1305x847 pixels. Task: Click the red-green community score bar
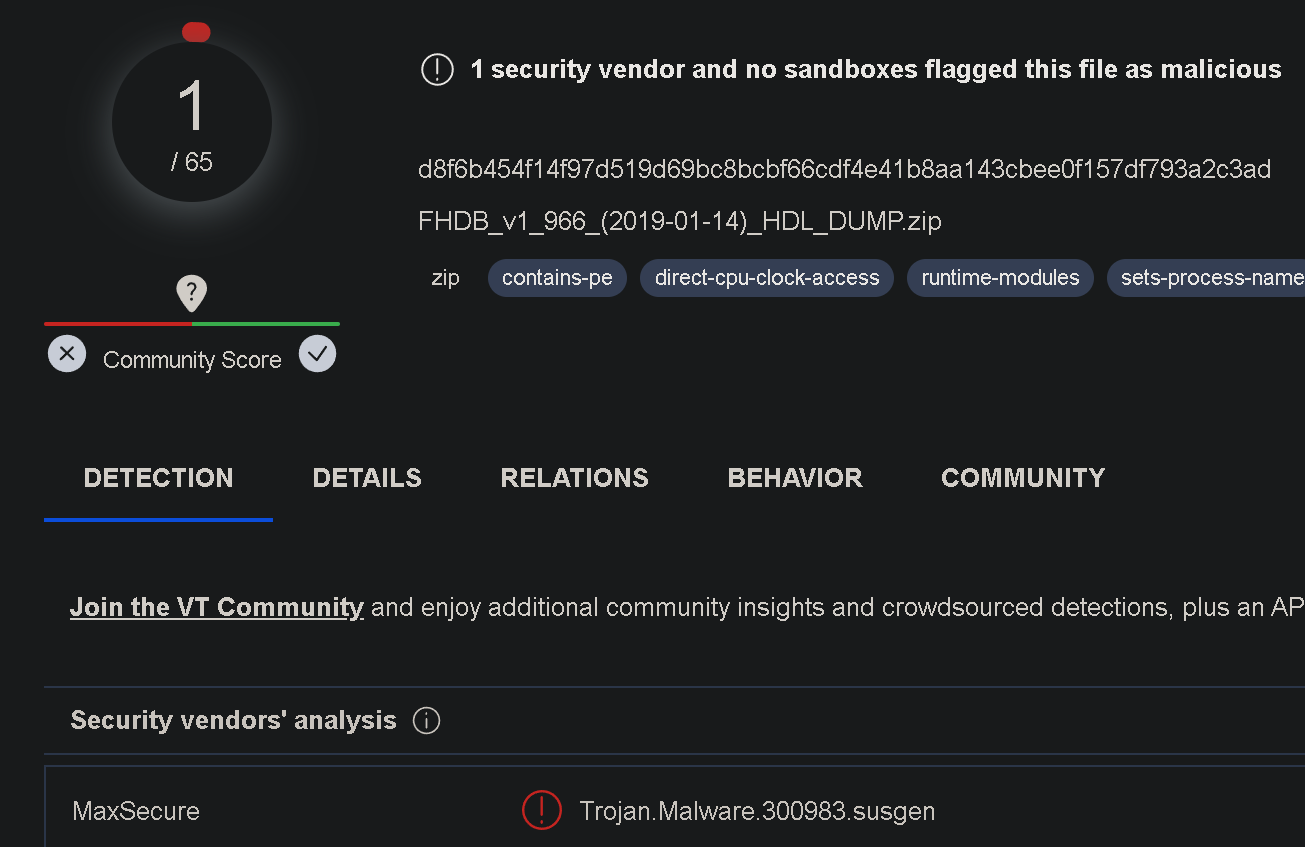192,324
